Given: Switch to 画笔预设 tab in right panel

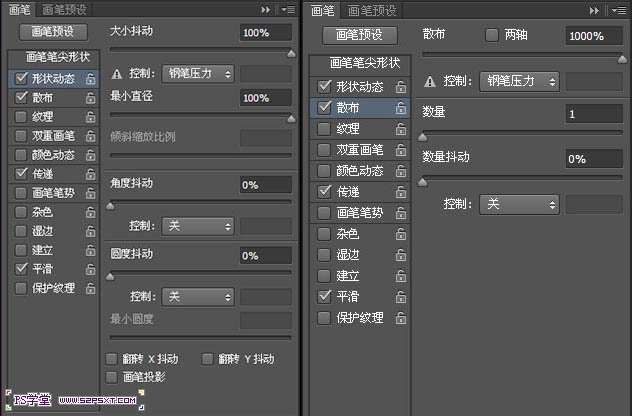Looking at the screenshot, I should click(372, 10).
